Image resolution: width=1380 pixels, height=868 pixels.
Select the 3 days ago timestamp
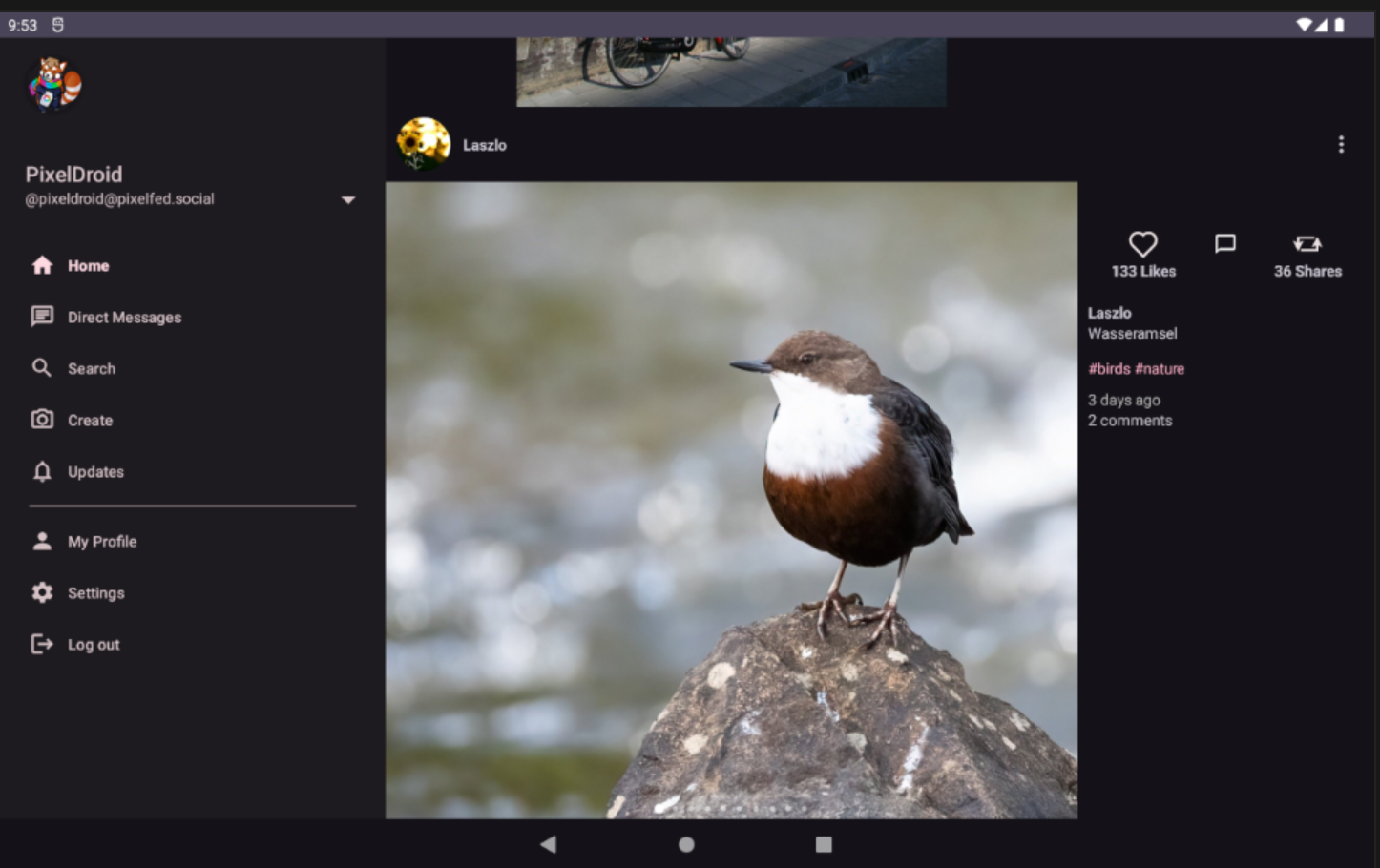(x=1124, y=401)
